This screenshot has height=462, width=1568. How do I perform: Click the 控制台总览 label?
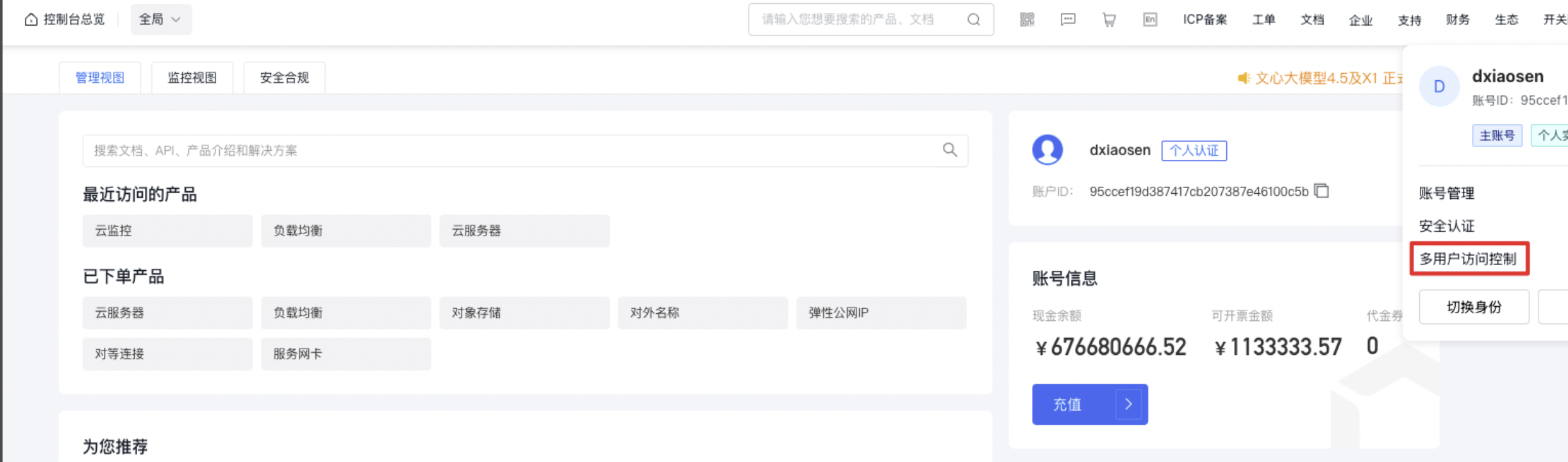tap(74, 20)
